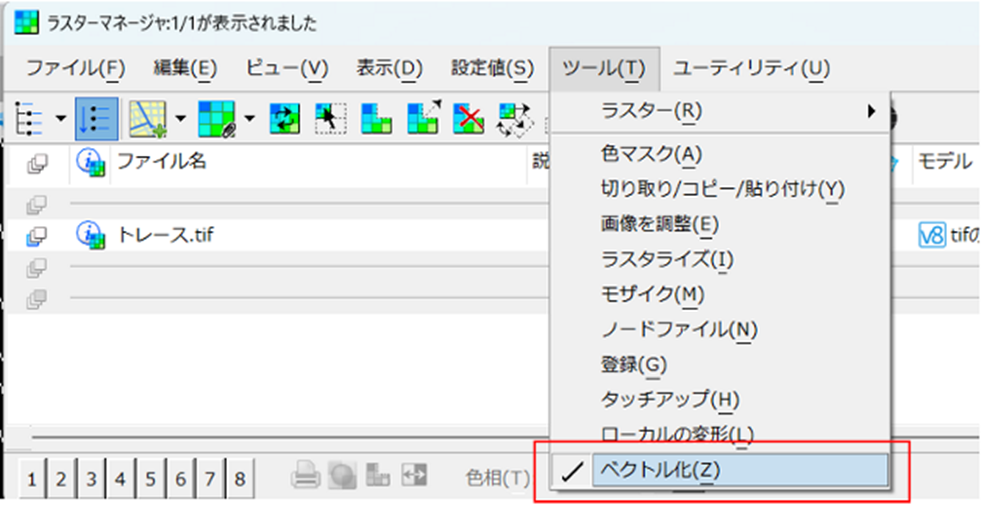The width and height of the screenshot is (987, 505).
Task: Open the 設定値(S) menu
Action: [x=492, y=68]
